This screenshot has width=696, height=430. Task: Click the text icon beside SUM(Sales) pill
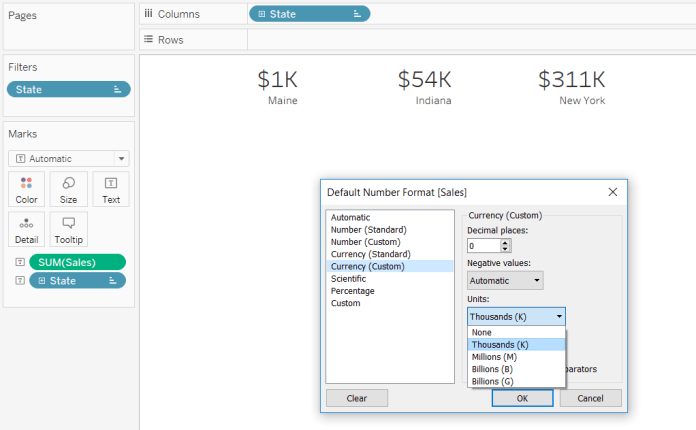(x=17, y=262)
